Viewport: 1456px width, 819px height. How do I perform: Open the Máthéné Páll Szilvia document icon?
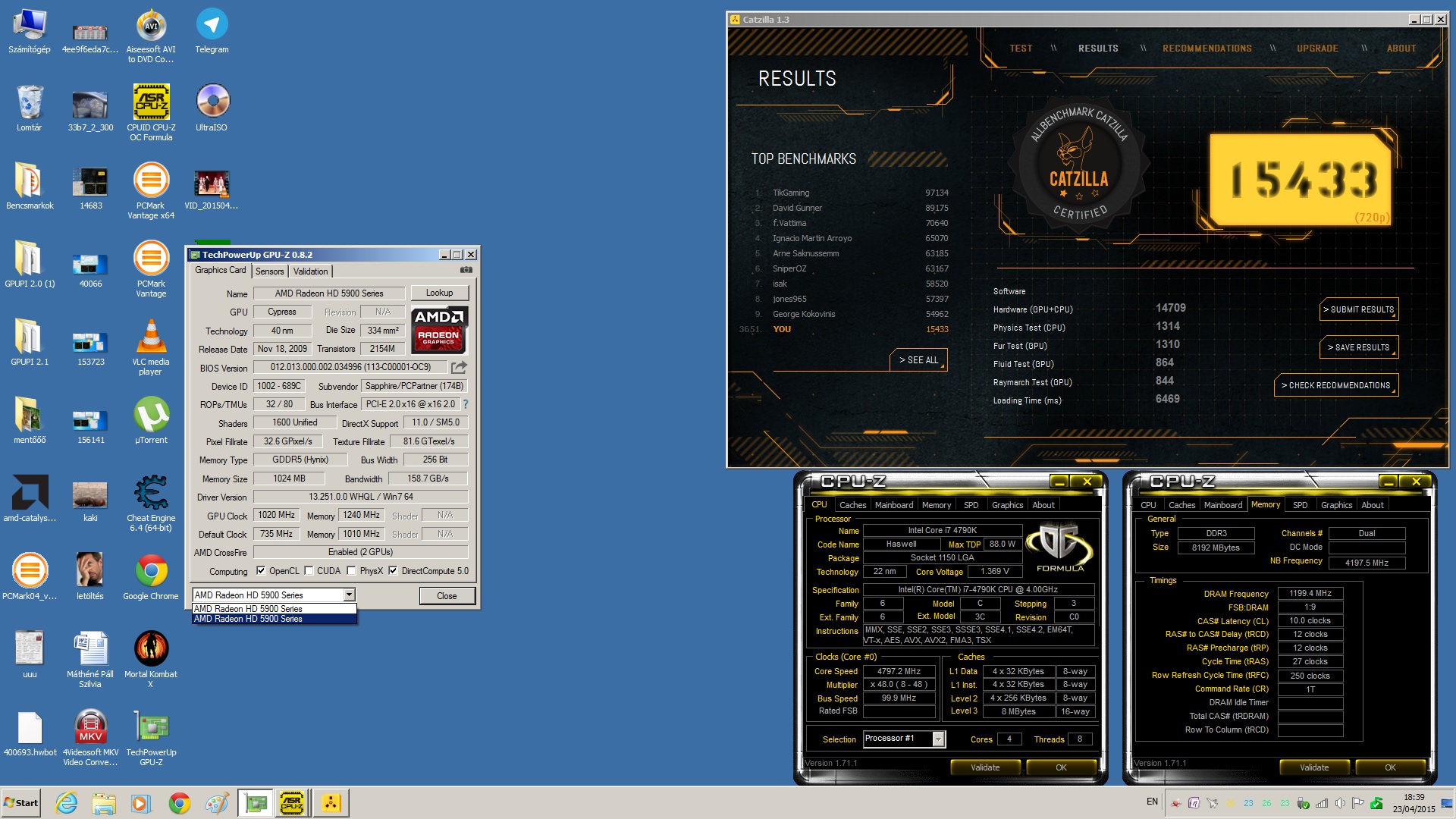(90, 660)
